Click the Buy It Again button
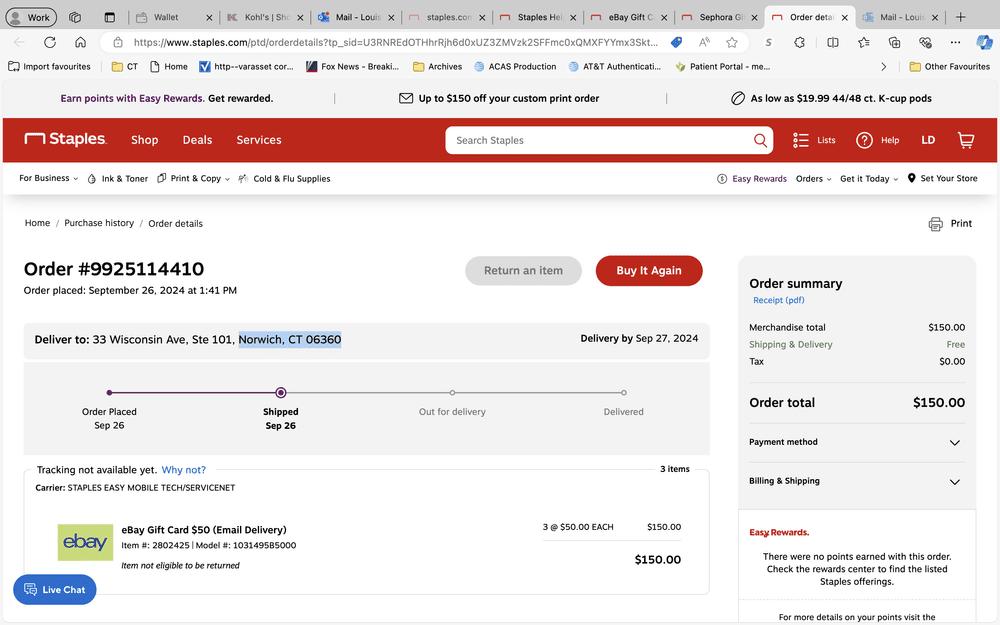 pyautogui.click(x=649, y=270)
